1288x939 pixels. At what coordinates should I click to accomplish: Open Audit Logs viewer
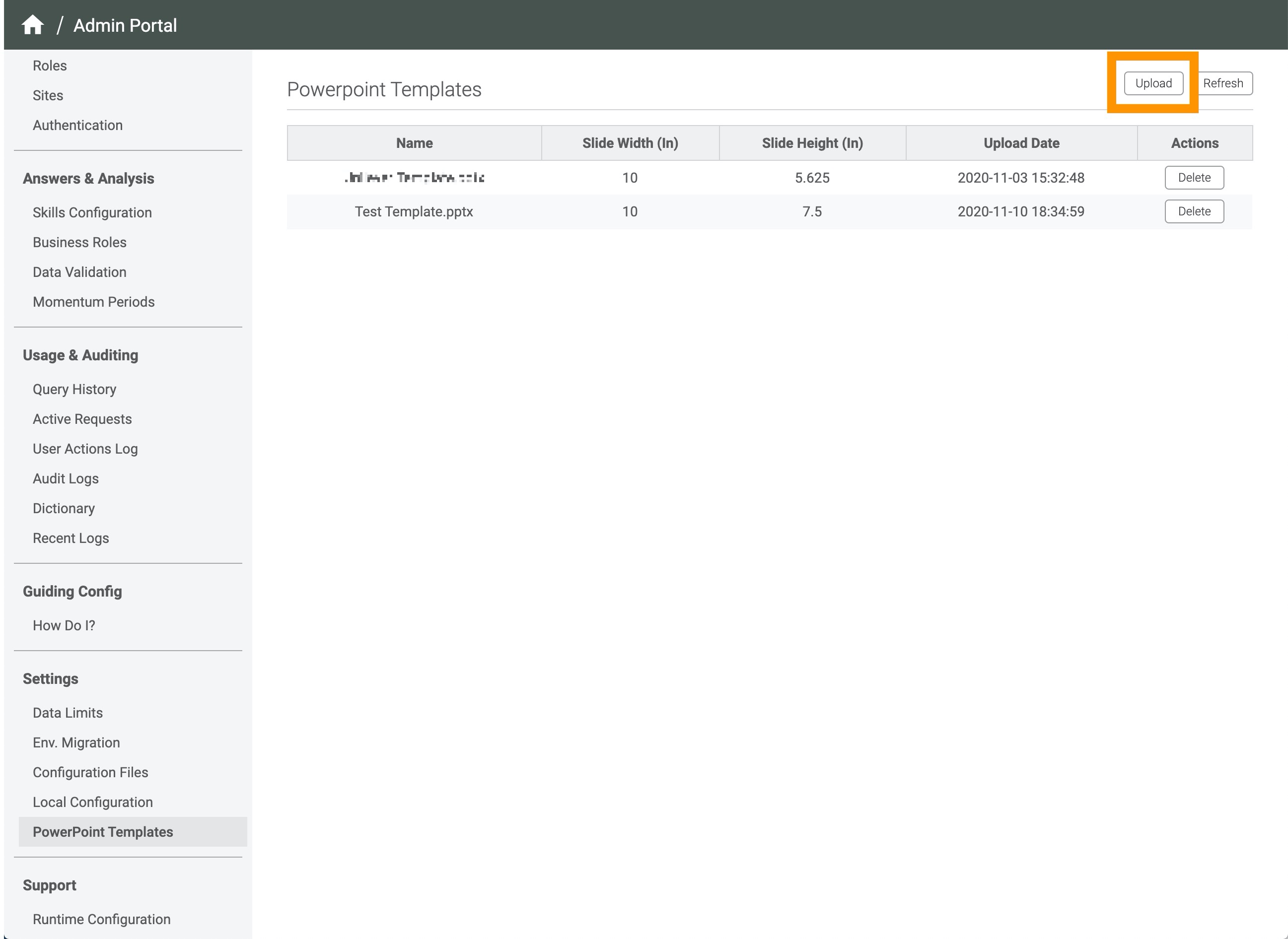click(x=66, y=478)
